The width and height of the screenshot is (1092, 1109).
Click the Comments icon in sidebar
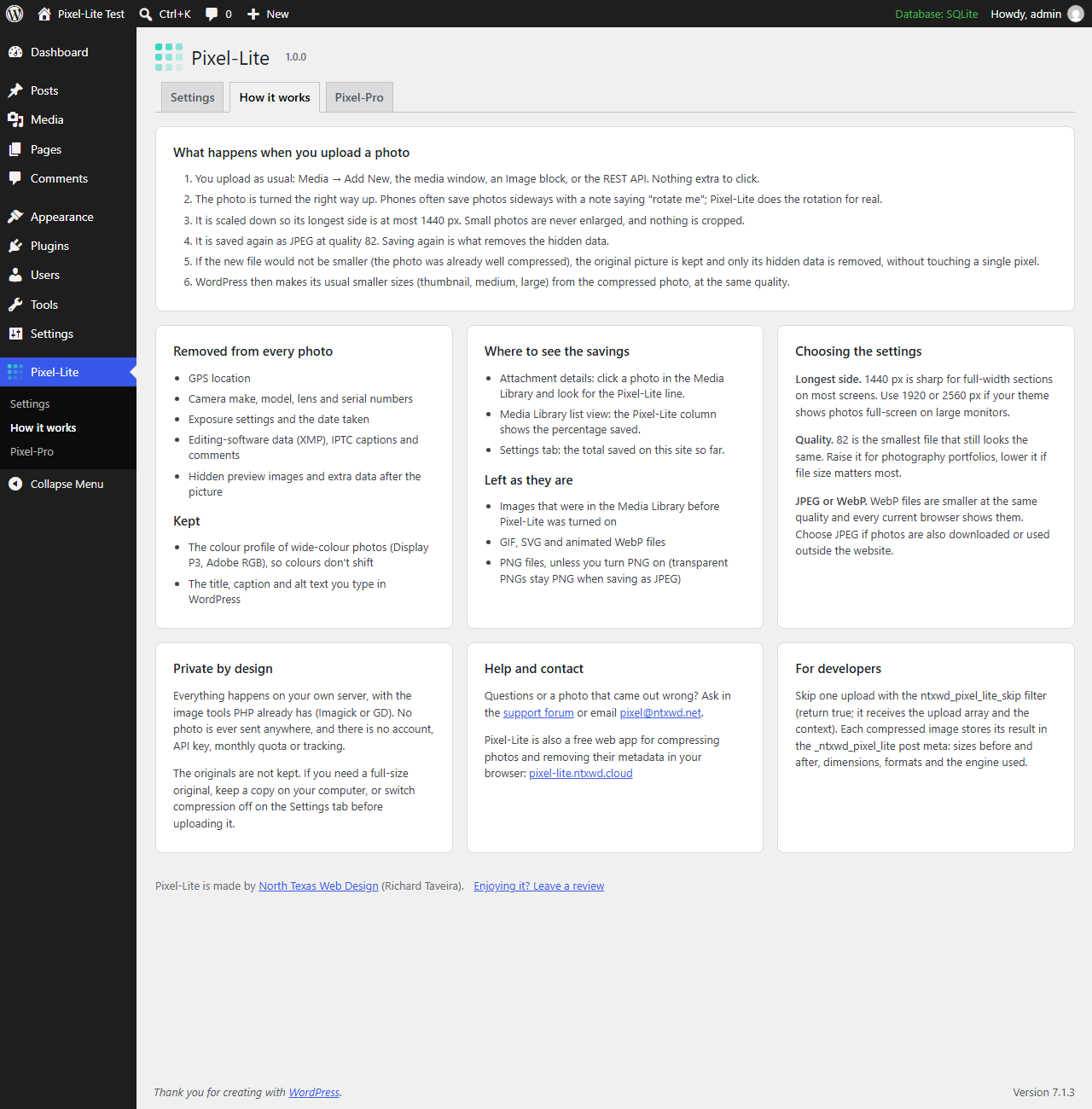pyautogui.click(x=15, y=178)
